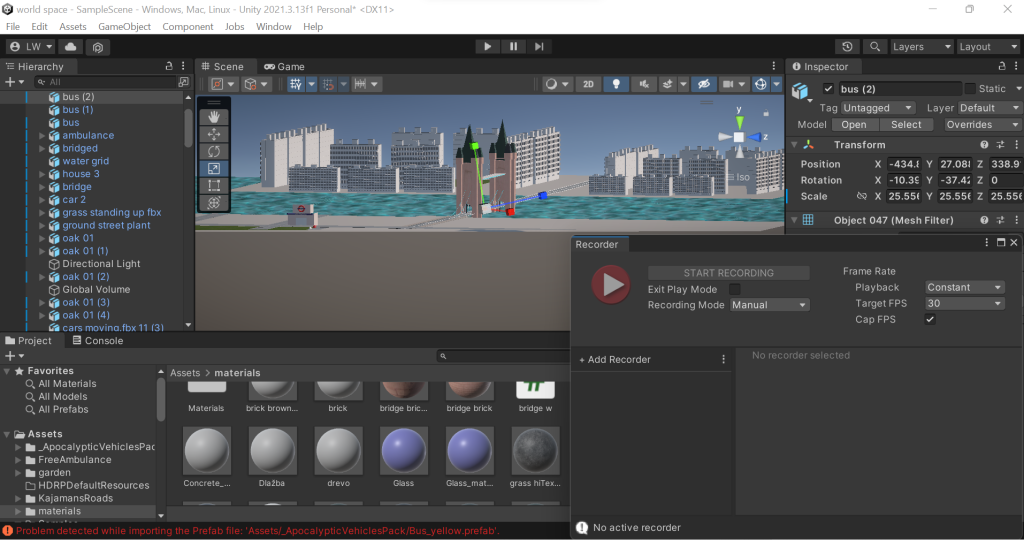
Task: Click Add Recorder button
Action: coord(615,359)
